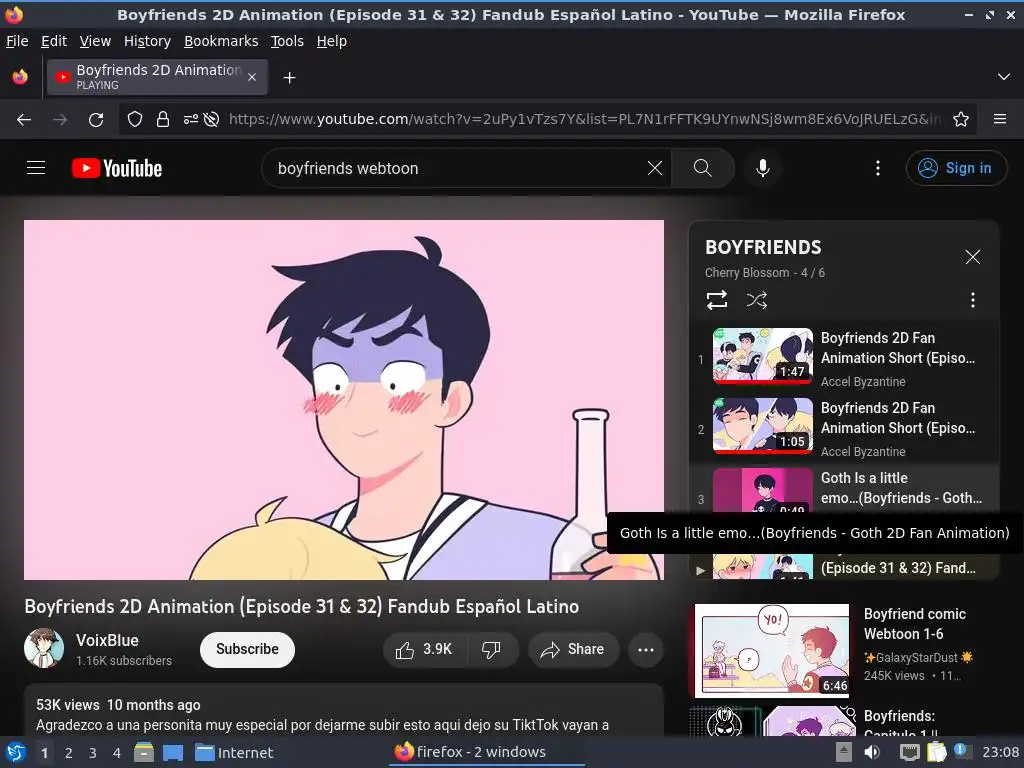
Task: Subscribe to VoixBlue
Action: point(247,649)
